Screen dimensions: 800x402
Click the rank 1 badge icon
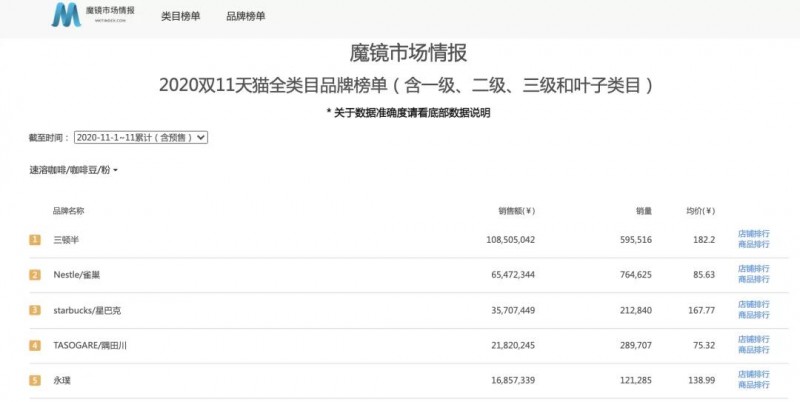[x=35, y=240]
